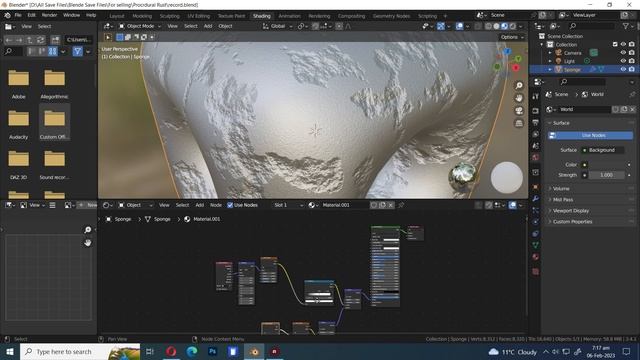640x360 pixels.
Task: Go back in the file browser
Action: [x=9, y=40]
